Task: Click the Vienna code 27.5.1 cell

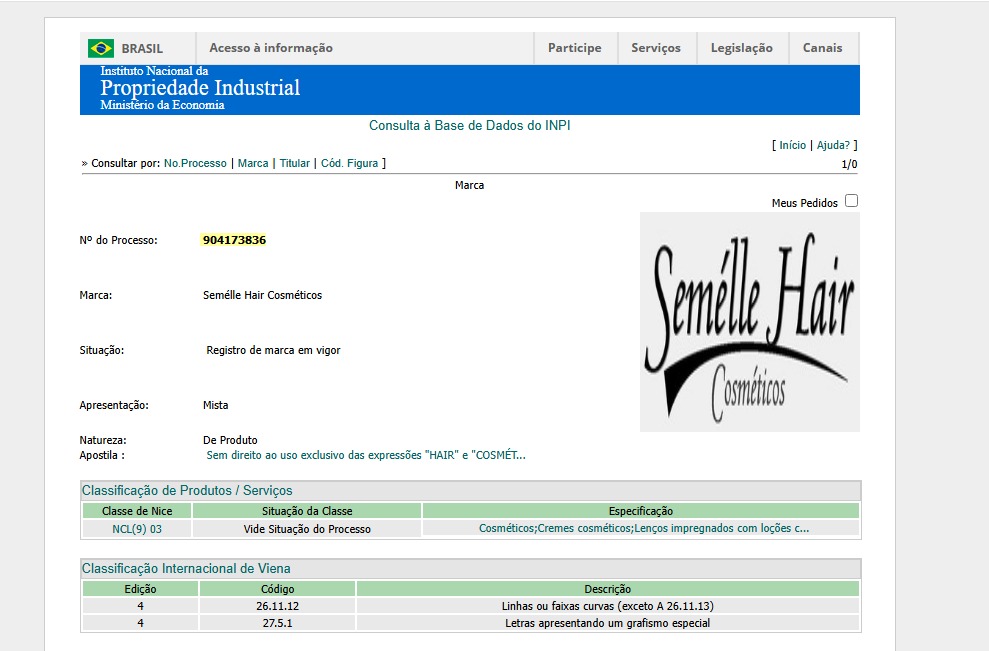Action: 278,623
